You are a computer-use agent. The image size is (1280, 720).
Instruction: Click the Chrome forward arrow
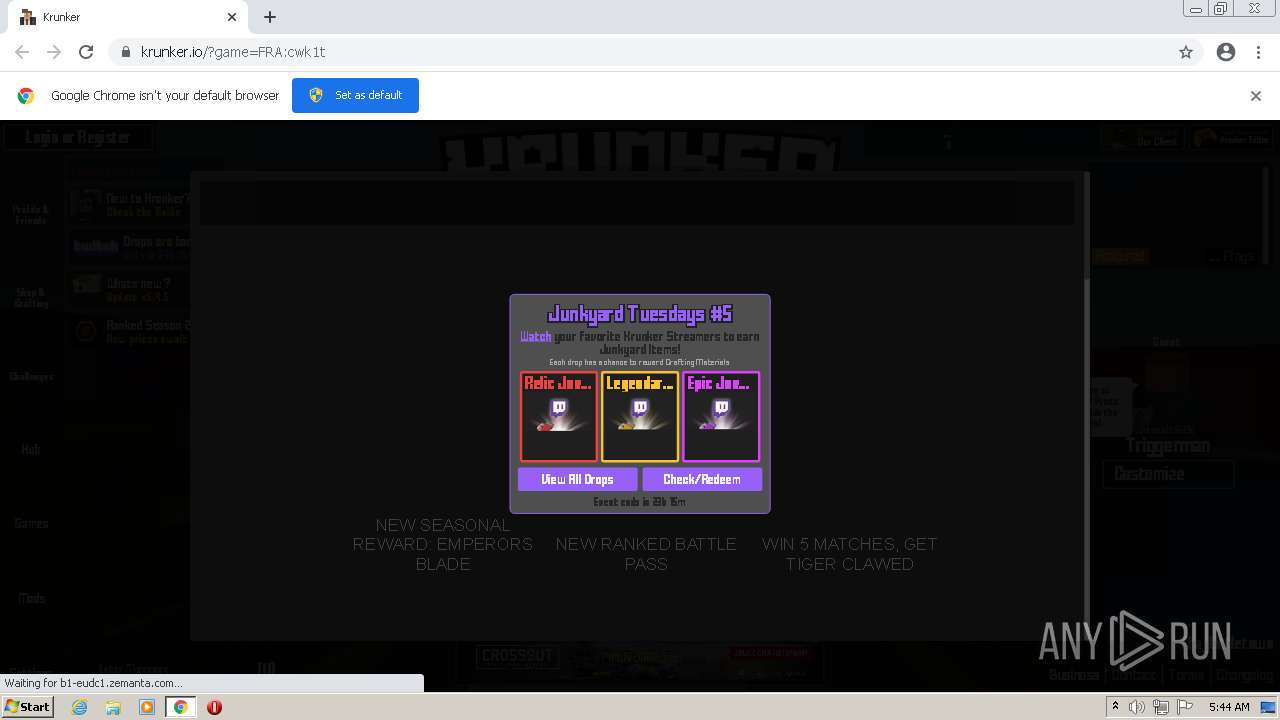tap(54, 52)
